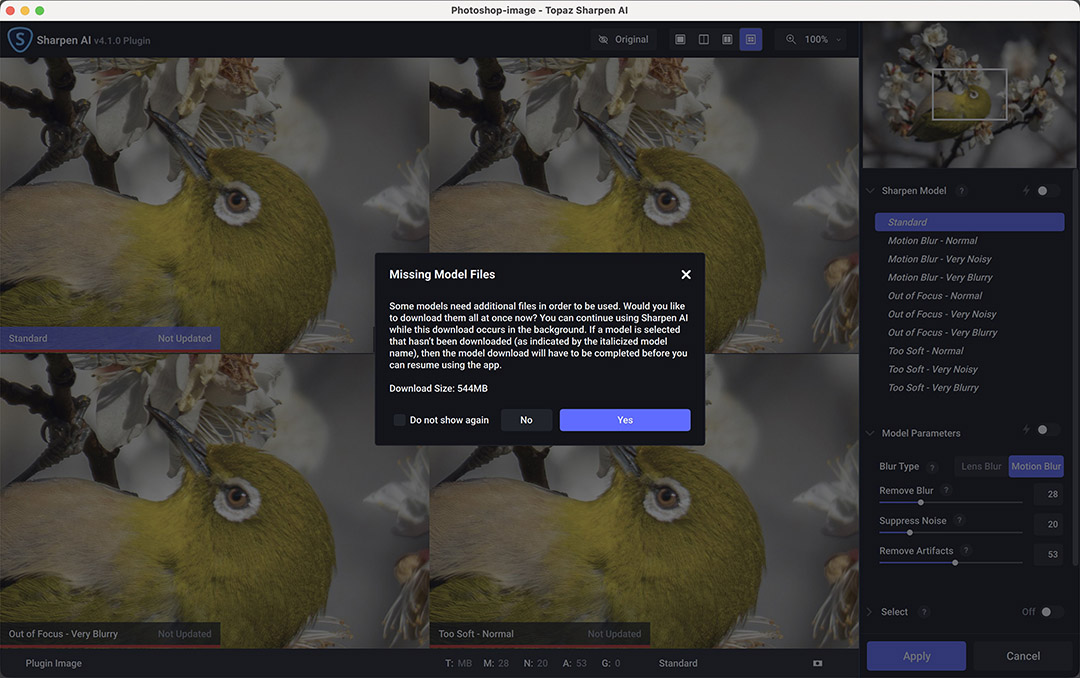Select Too Soft - Very Noisy model
1080x678 pixels.
969,369
